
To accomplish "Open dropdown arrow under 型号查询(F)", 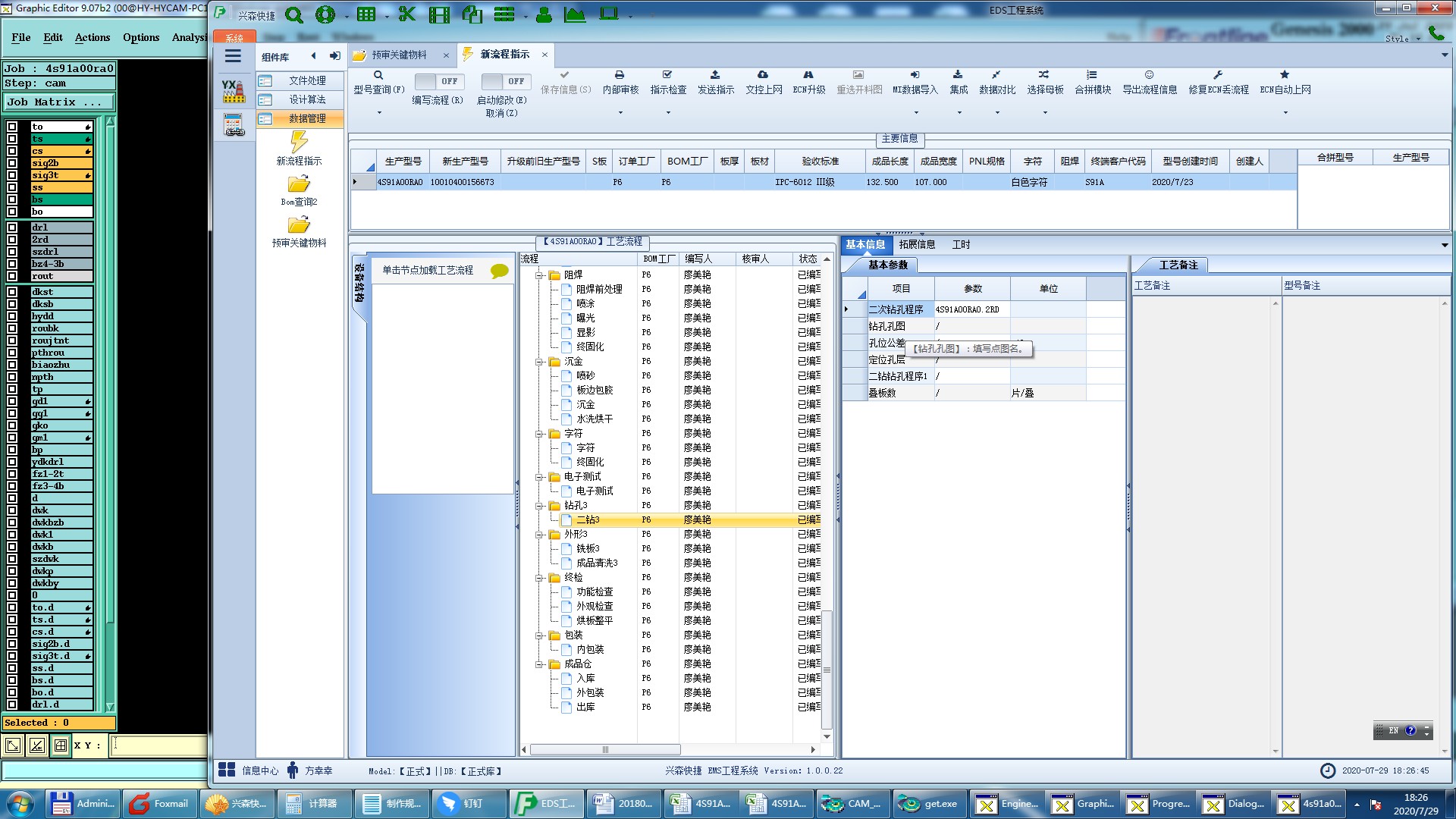I will (379, 113).
